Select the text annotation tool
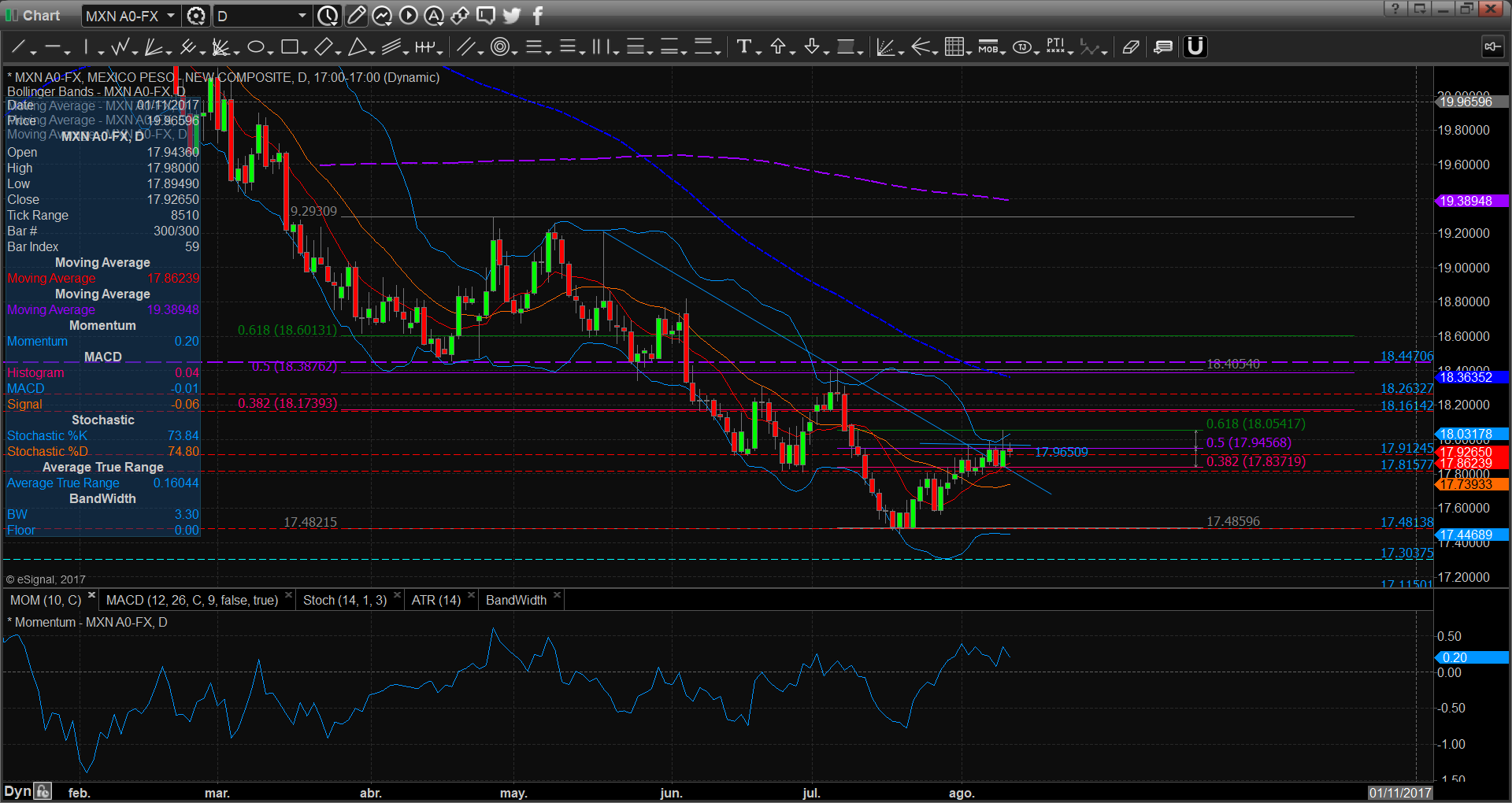Screen dimensions: 1512x803 743,47
